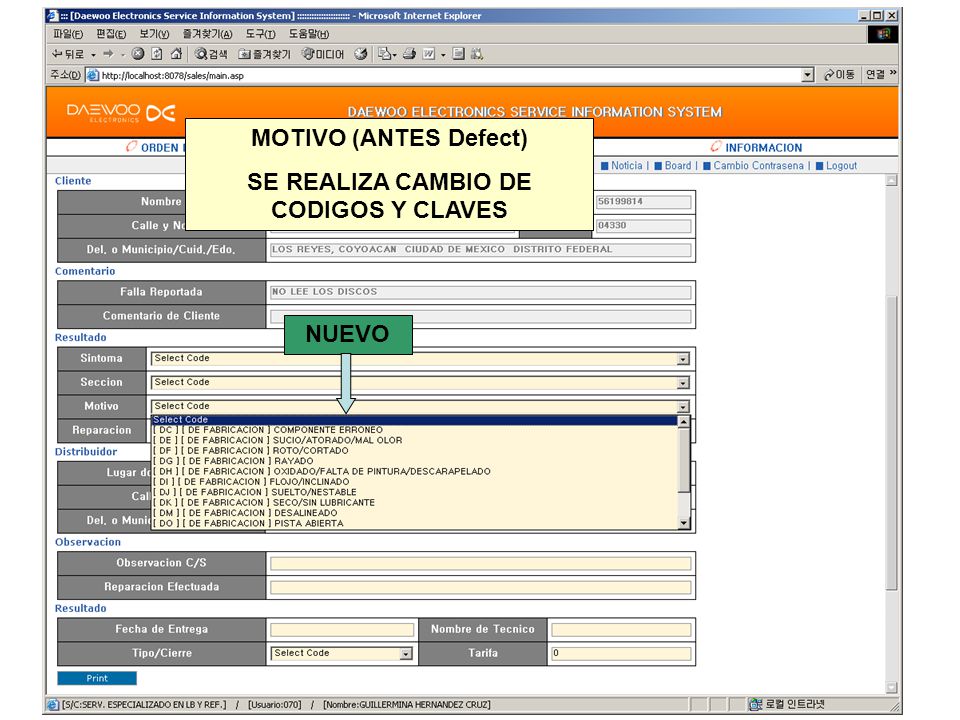Viewport: 960px width, 720px height.
Task: Open the INFORMACION section tab
Action: click(756, 148)
